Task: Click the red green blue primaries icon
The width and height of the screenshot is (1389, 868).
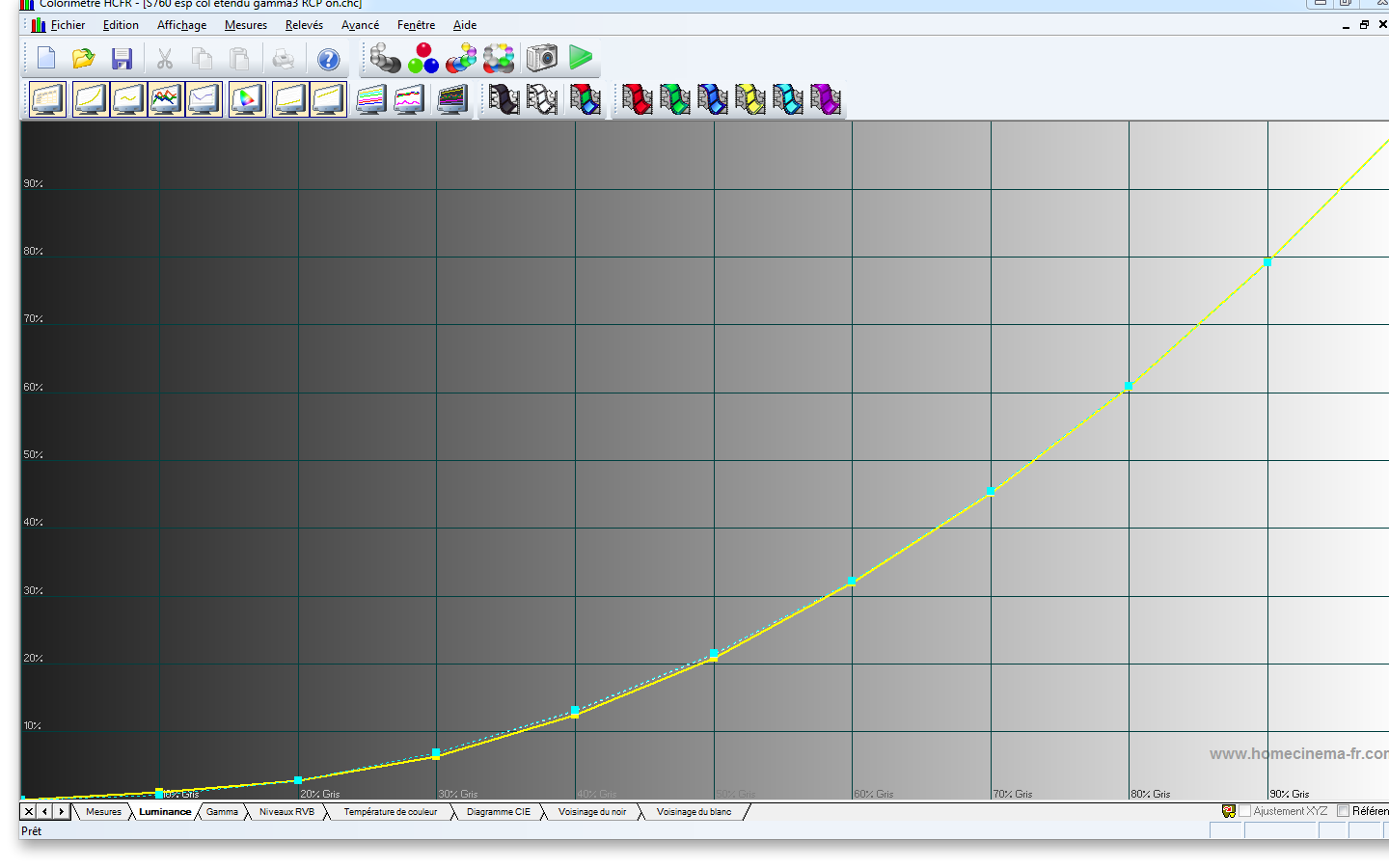Action: pos(422,59)
